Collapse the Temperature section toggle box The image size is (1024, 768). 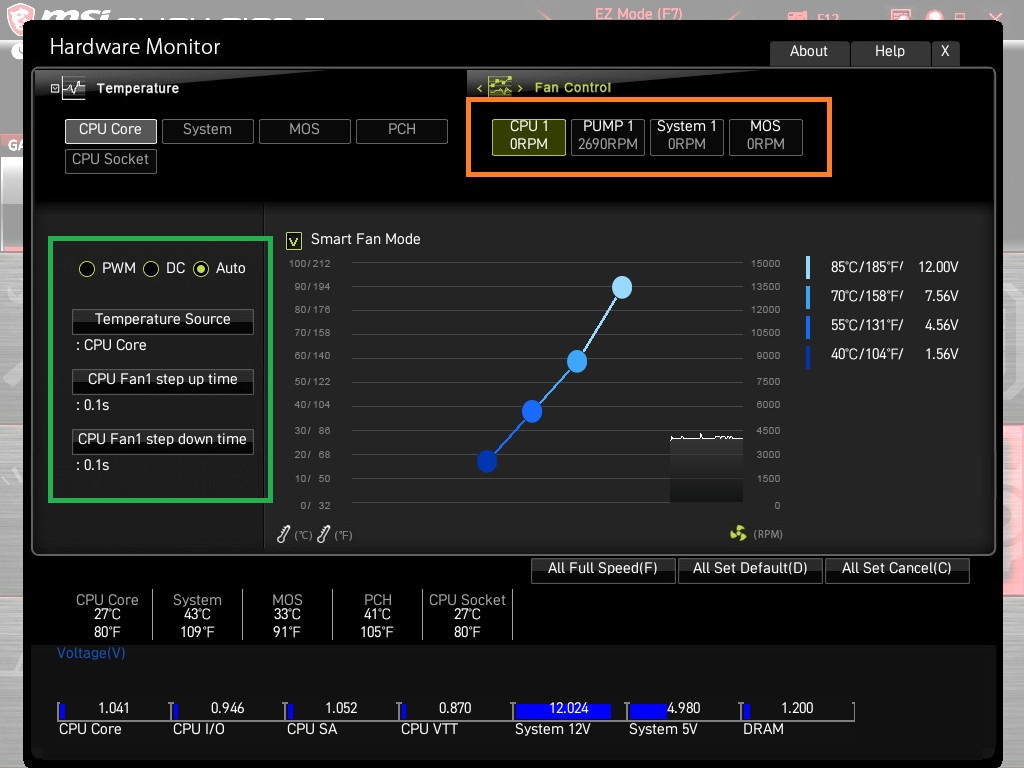[55, 88]
